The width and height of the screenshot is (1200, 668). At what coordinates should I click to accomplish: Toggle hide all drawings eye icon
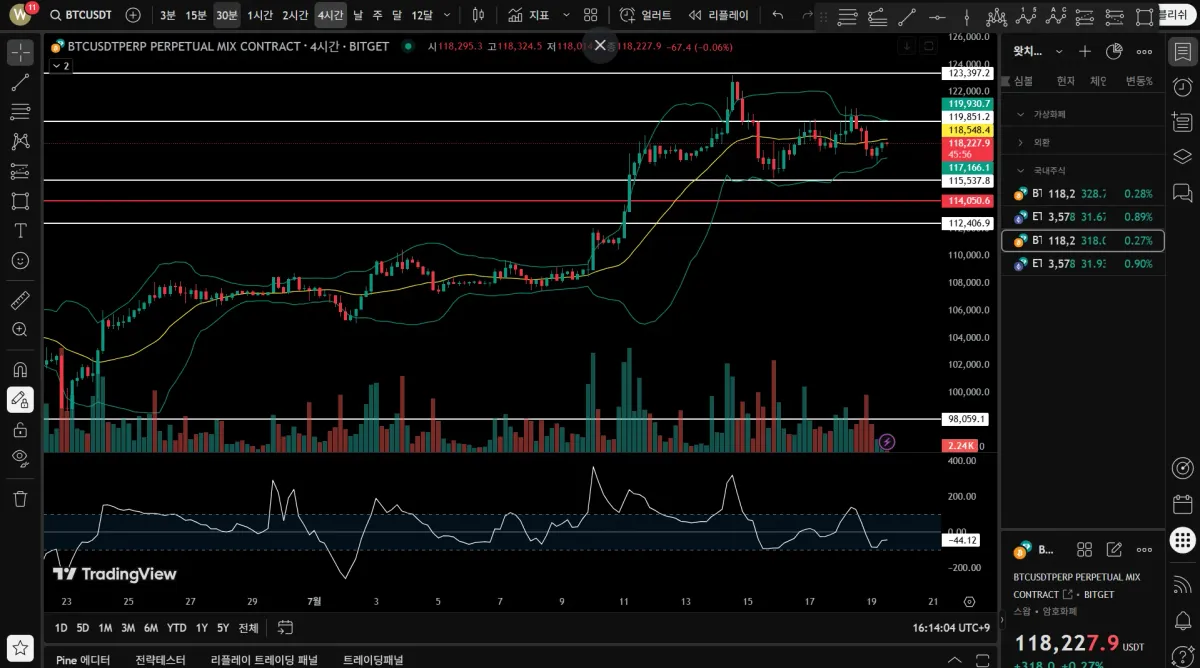[20, 458]
